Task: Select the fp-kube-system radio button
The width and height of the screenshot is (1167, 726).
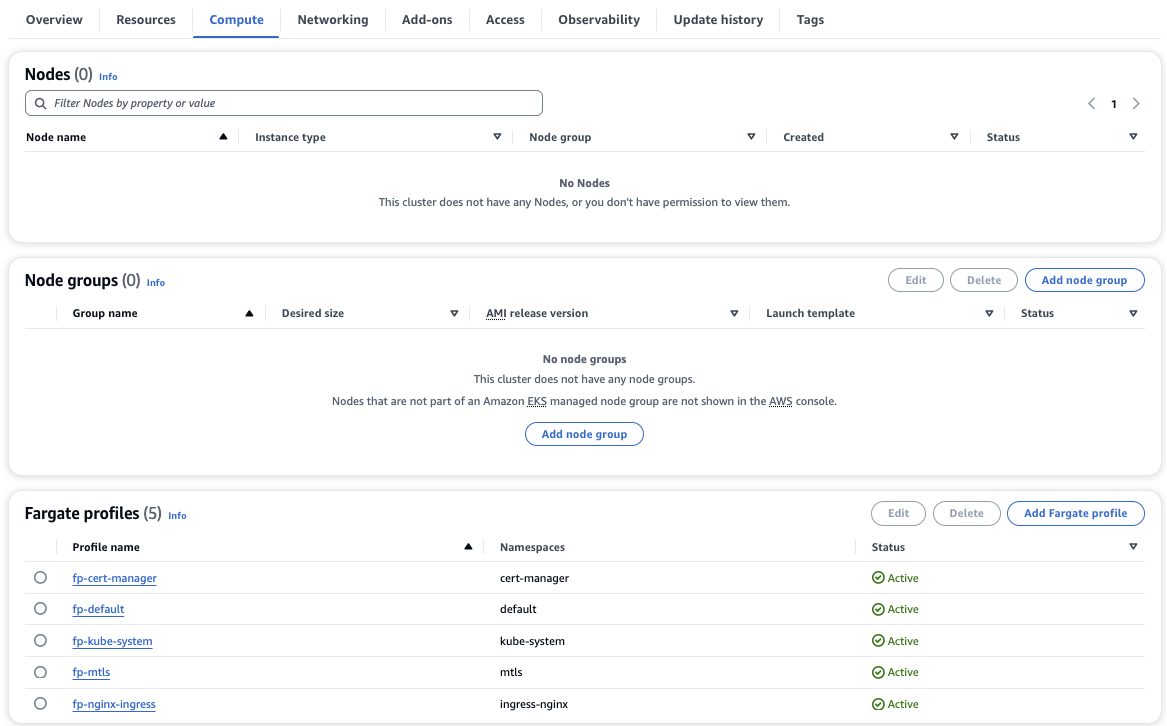Action: pos(40,640)
